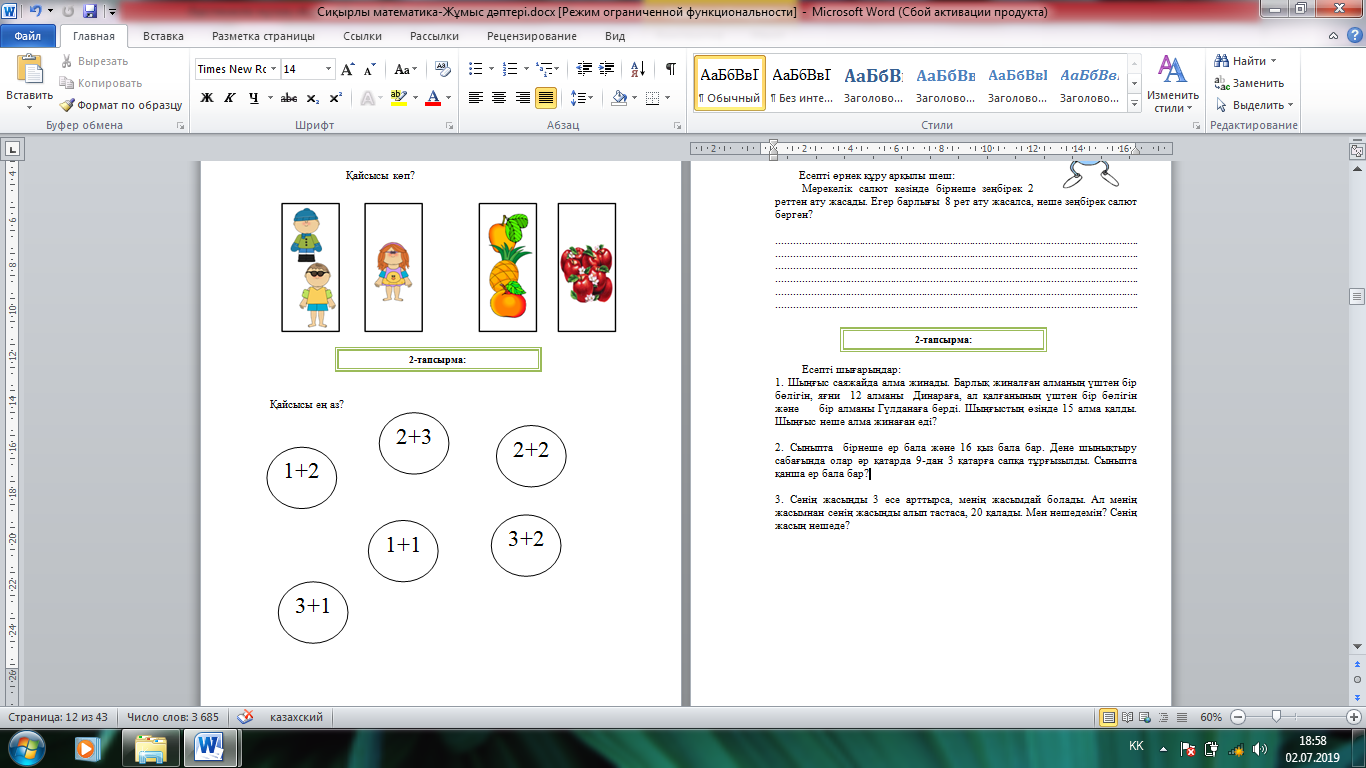Switch to the Рассылки (Mailings) tab
Image resolution: width=1366 pixels, height=768 pixels.
[x=434, y=36]
